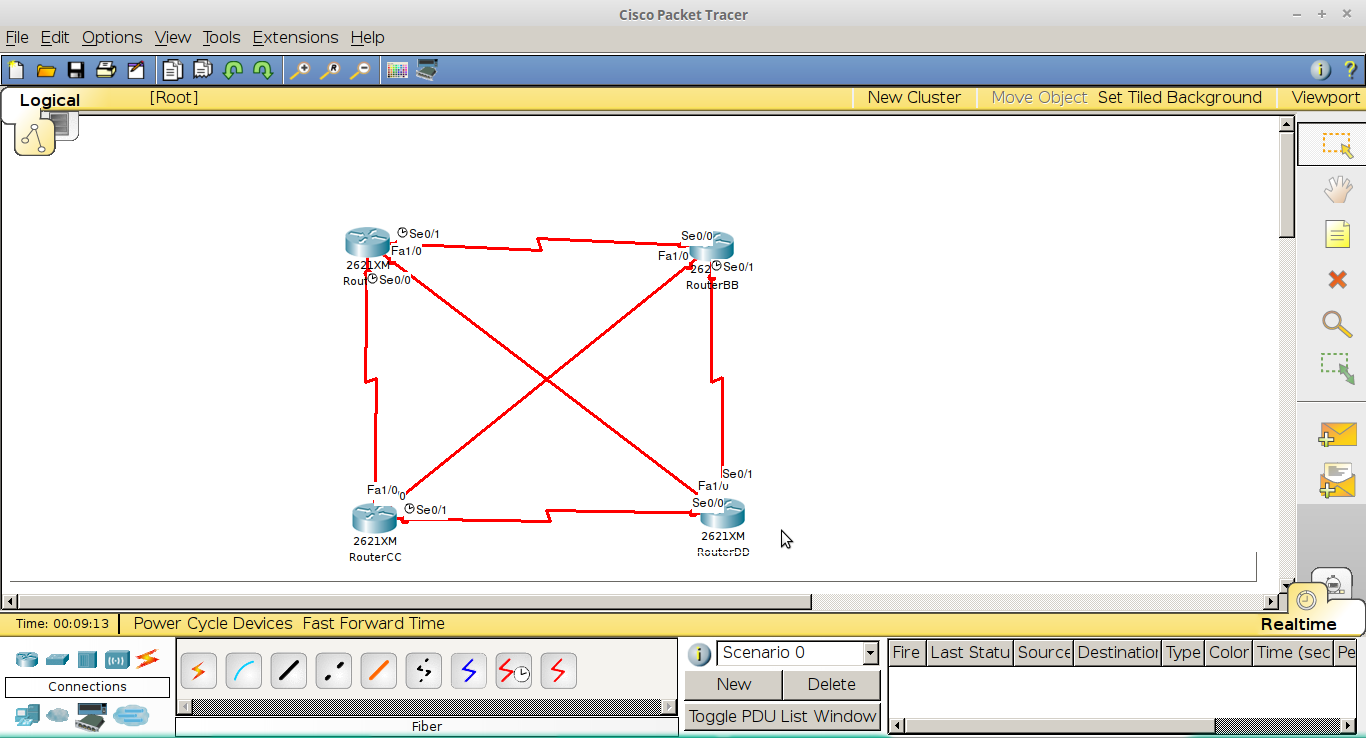The height and width of the screenshot is (738, 1366).
Task: Open the Help menu
Action: pos(367,37)
